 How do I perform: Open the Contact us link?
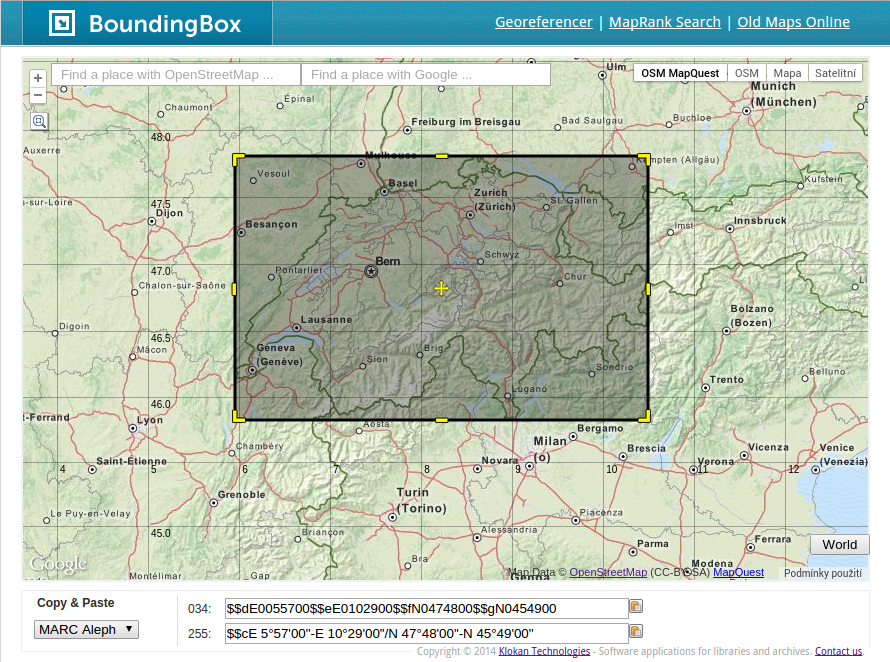838,651
